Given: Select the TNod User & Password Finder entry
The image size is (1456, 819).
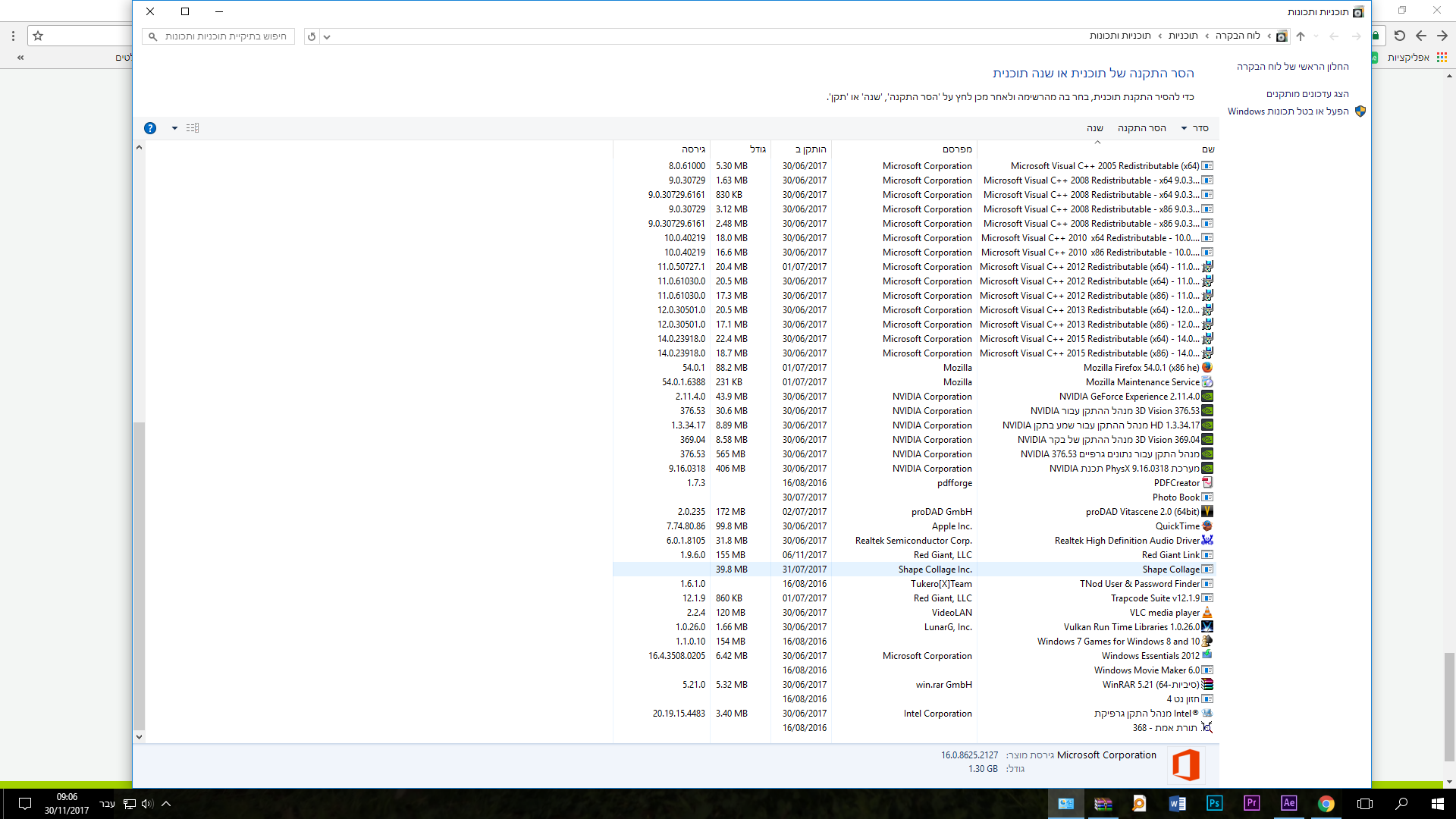Looking at the screenshot, I should point(913,584).
